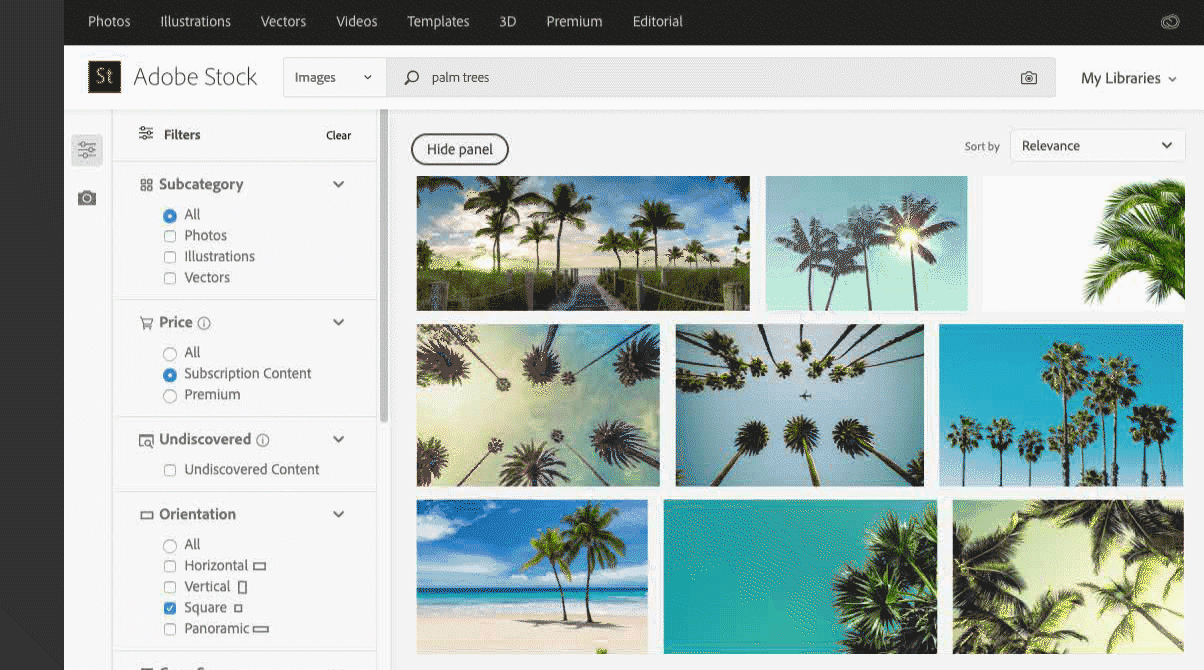Open the Images search type dropdown

[334, 78]
